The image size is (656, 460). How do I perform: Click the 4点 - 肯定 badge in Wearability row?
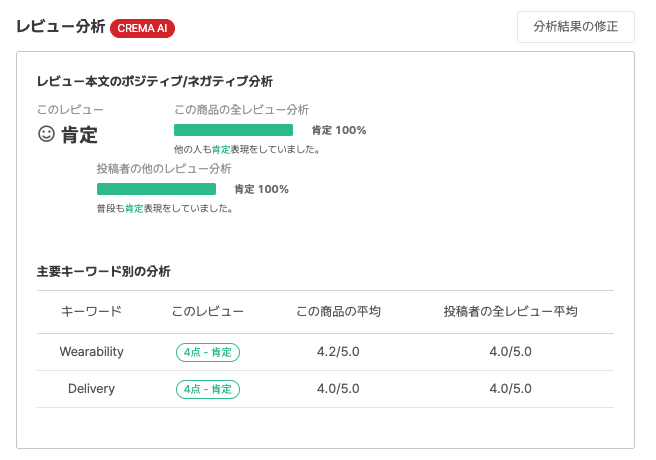208,352
